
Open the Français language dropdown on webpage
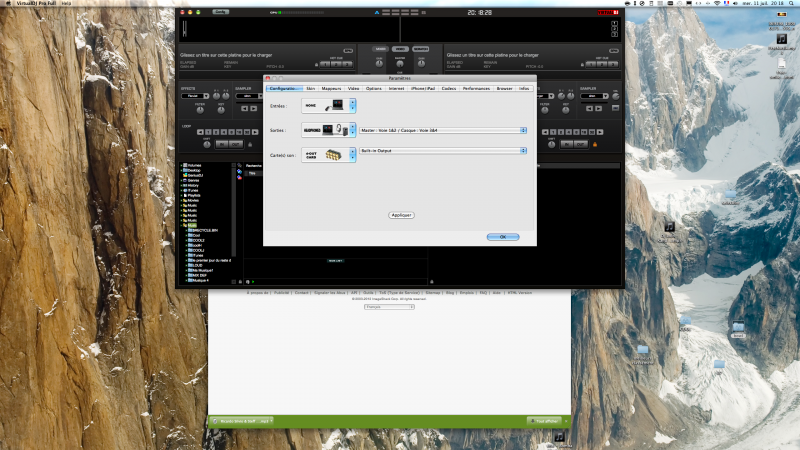[x=391, y=307]
